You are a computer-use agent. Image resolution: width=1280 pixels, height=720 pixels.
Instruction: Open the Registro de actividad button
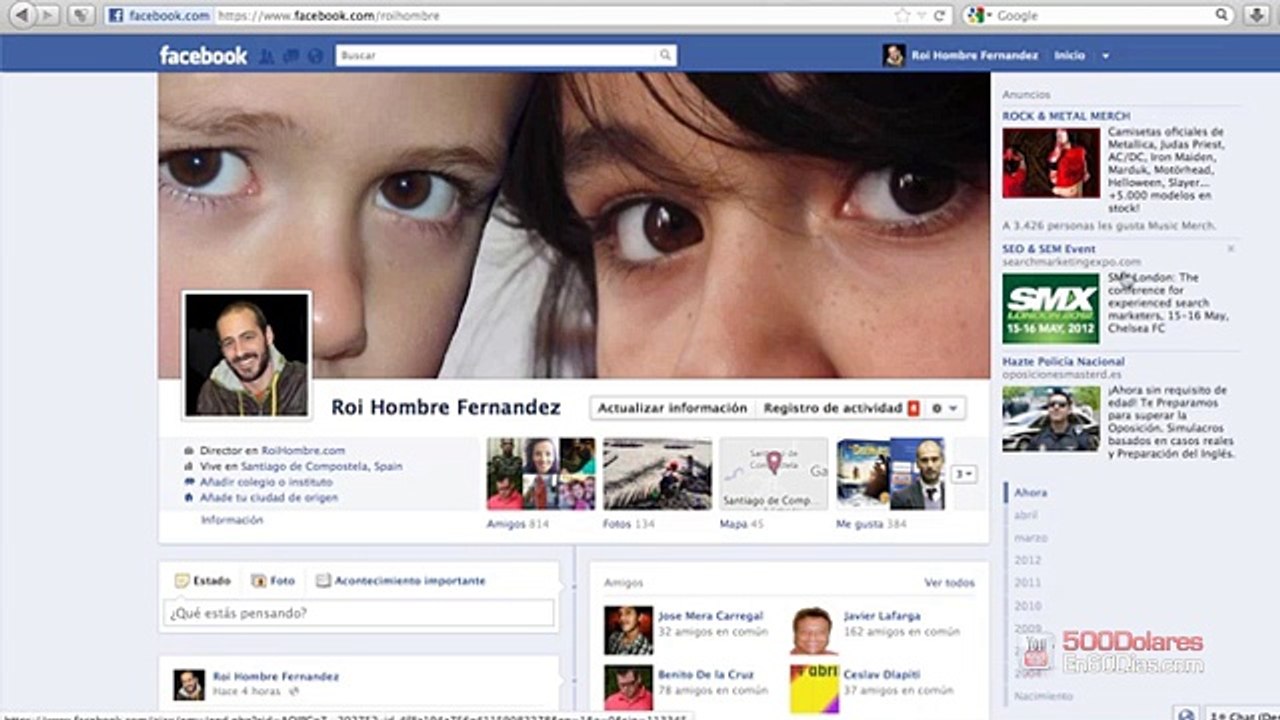click(x=840, y=408)
